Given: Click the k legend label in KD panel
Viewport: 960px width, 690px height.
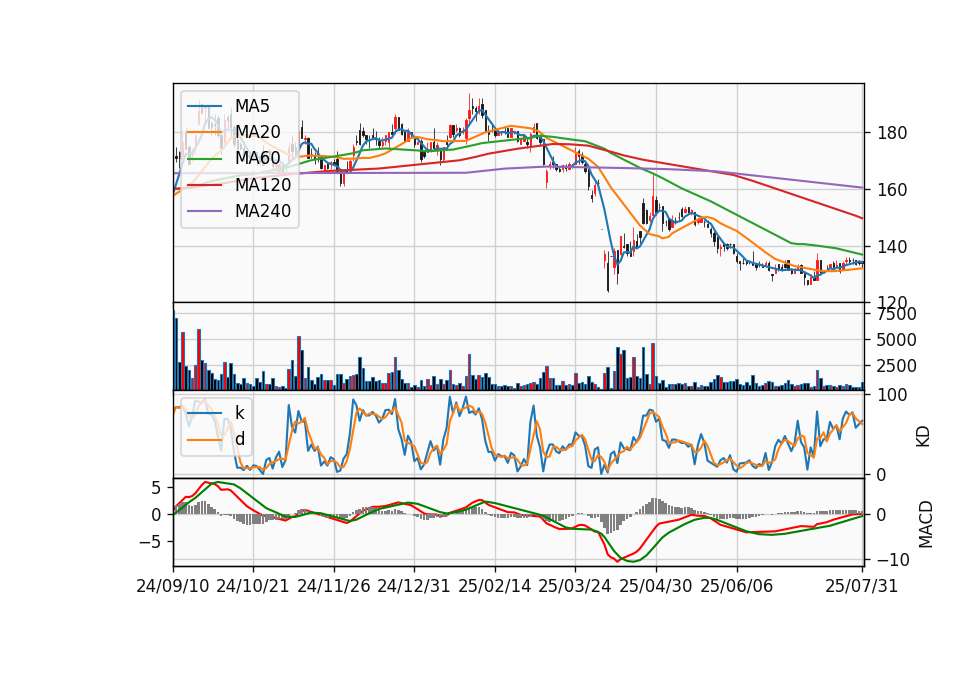Looking at the screenshot, I should tap(239, 413).
